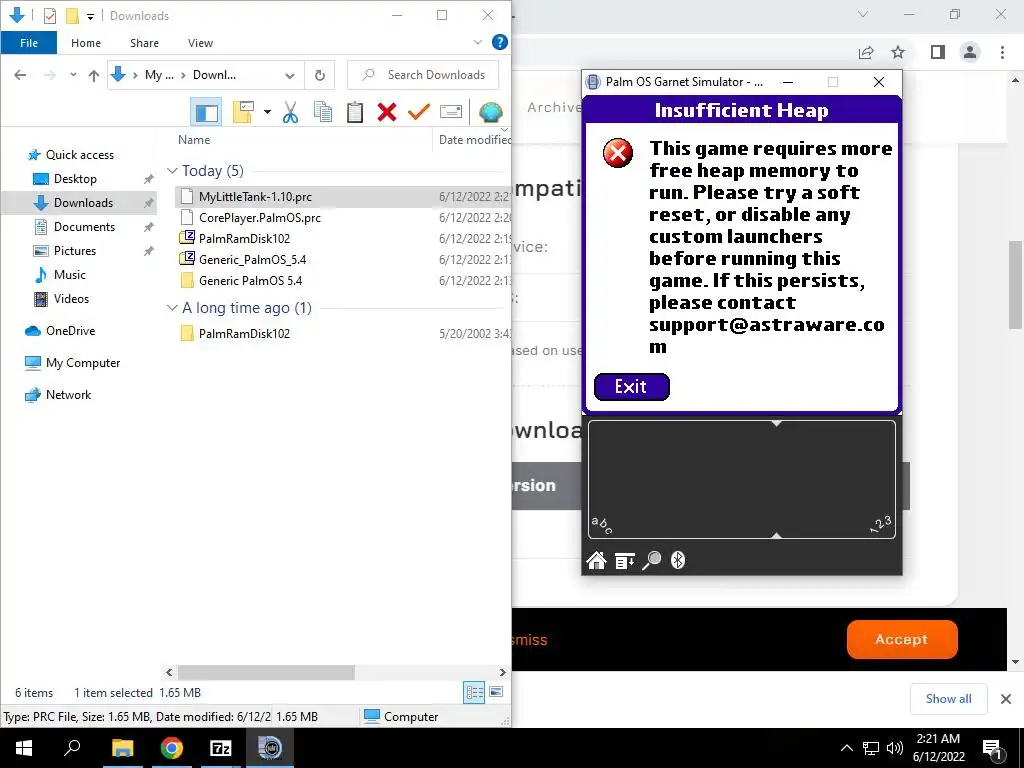1024x768 pixels.
Task: Click the Cut scissors icon in Explorer toolbar
Action: click(x=291, y=112)
